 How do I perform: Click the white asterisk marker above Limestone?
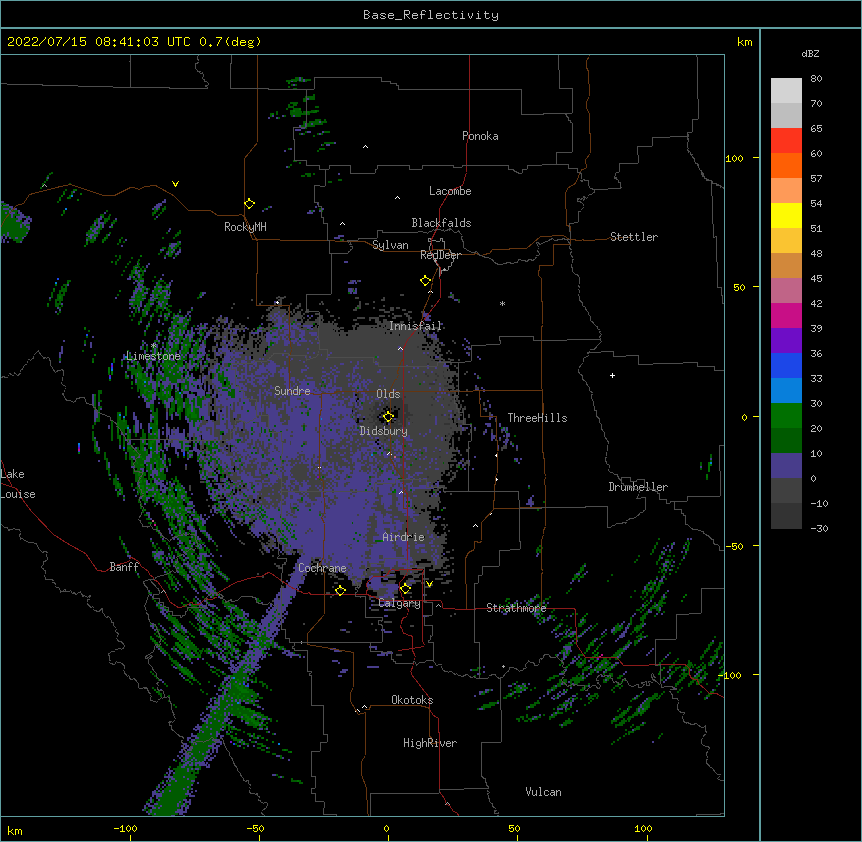154,345
